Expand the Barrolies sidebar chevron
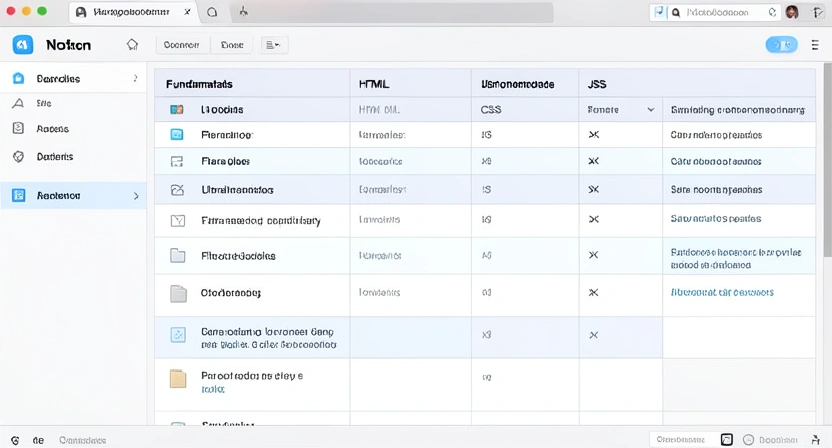Image resolution: width=832 pixels, height=448 pixels. 135,79
